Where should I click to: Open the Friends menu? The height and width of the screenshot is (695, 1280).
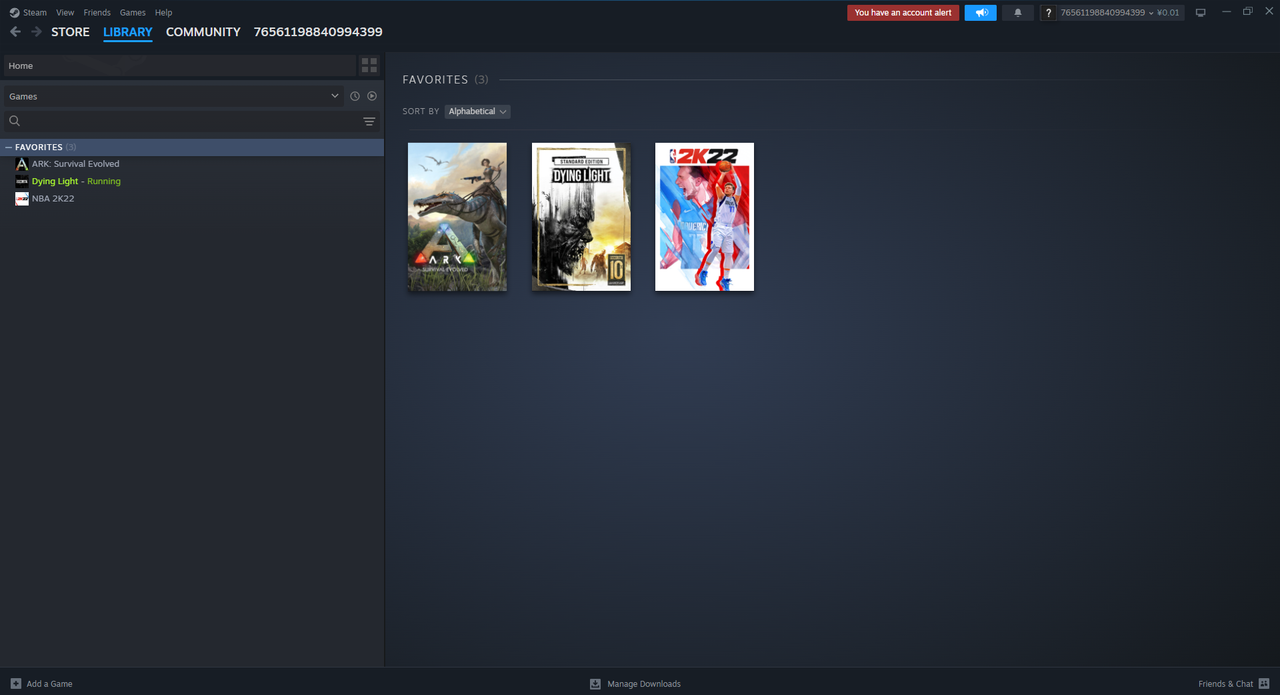pos(97,13)
